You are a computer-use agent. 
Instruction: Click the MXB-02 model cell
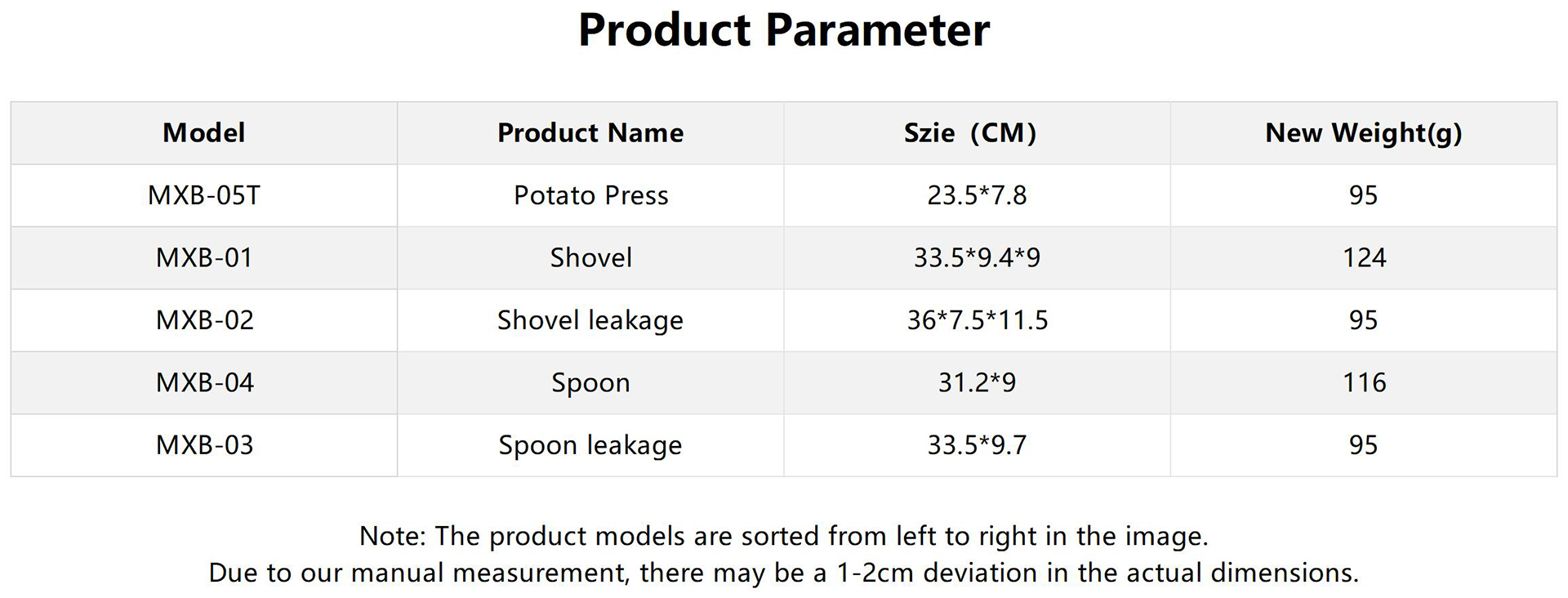click(204, 320)
